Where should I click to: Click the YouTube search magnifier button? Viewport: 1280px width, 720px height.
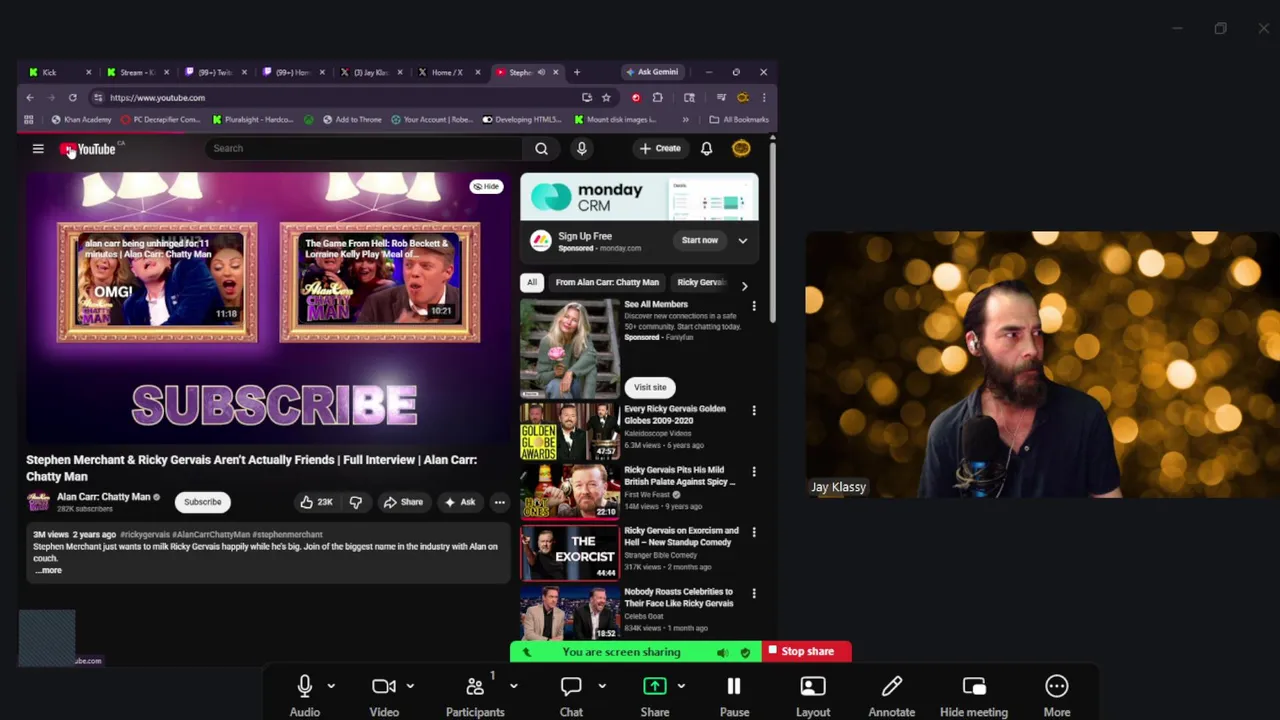541,149
